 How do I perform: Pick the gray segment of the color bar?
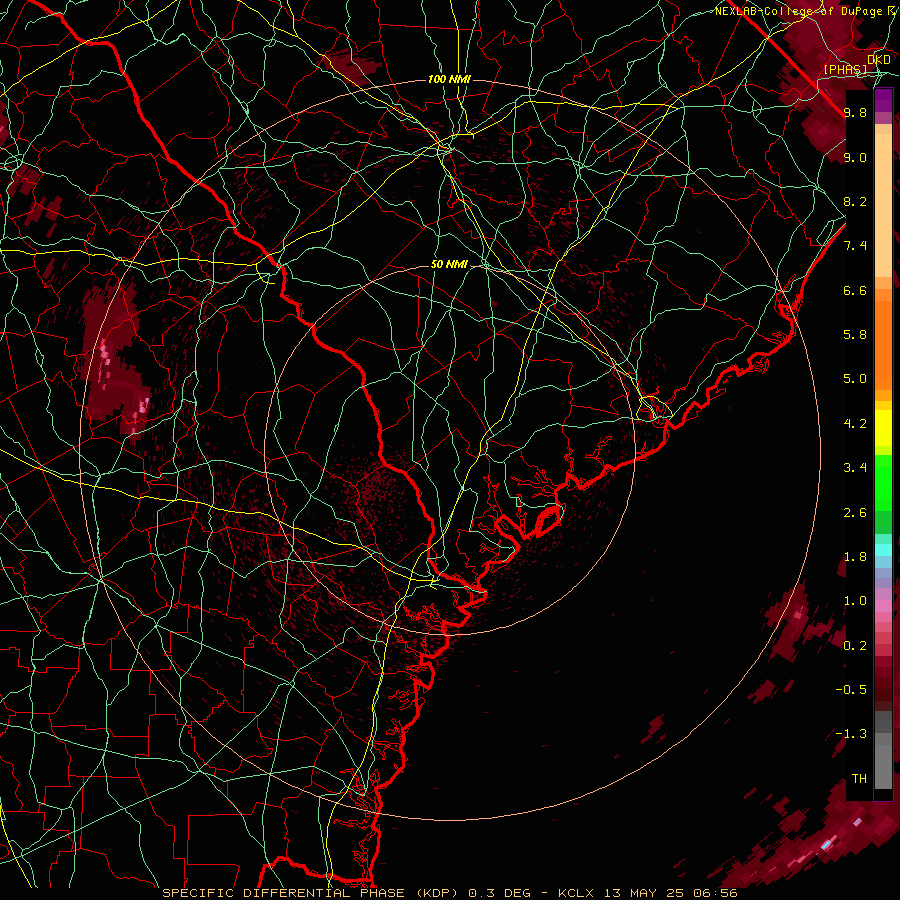883,751
